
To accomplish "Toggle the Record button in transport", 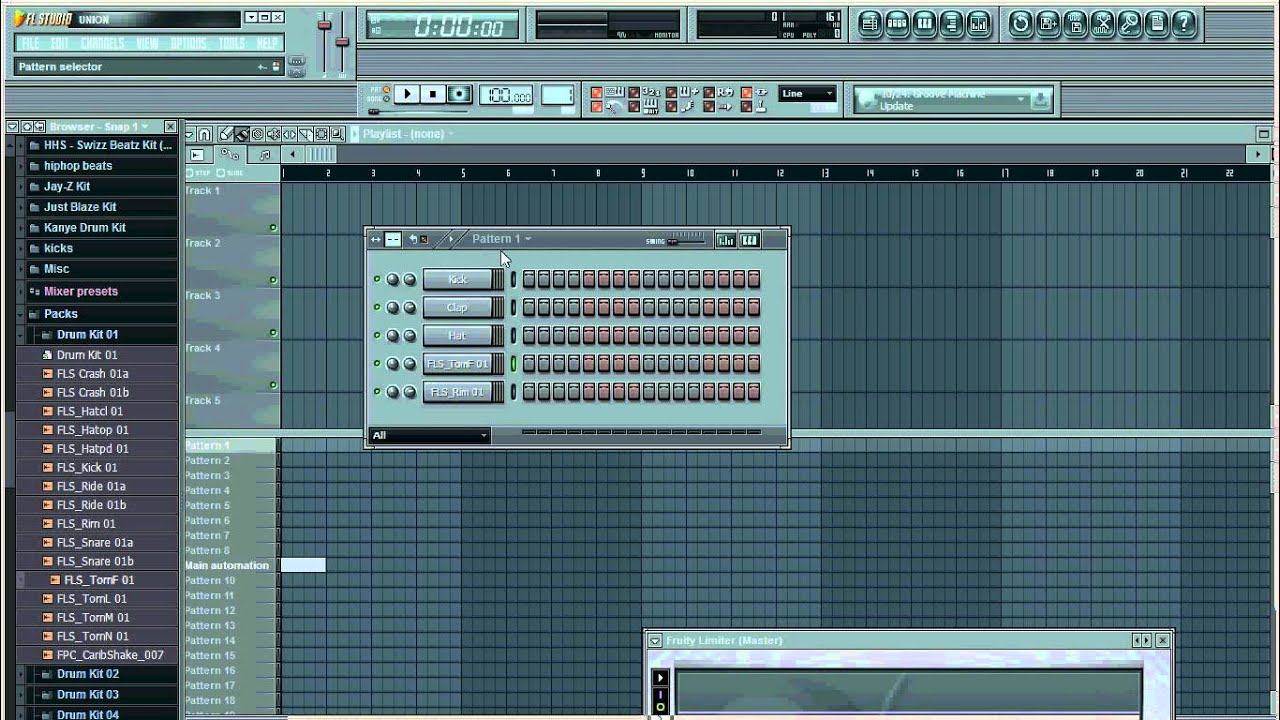I will pos(459,94).
